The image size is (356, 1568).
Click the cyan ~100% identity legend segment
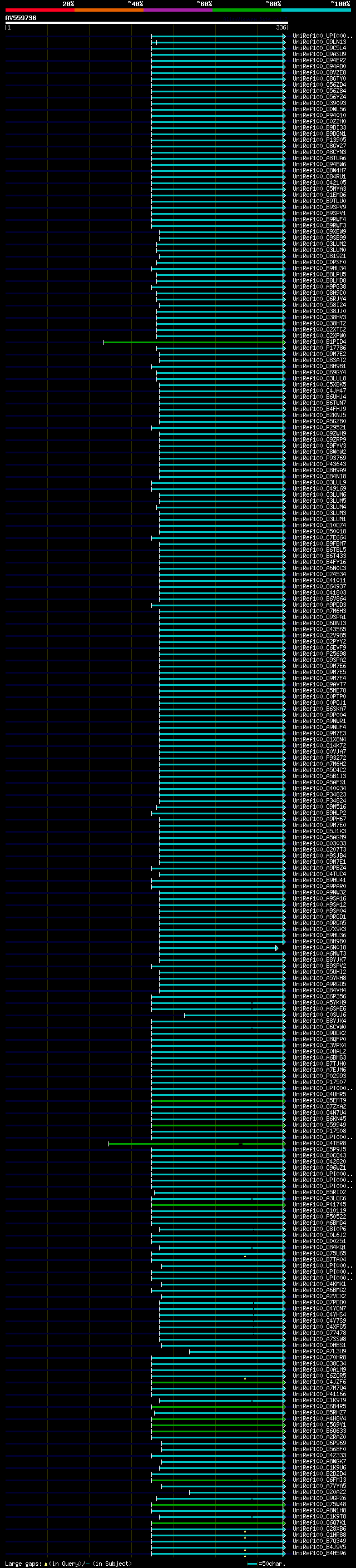316,10
